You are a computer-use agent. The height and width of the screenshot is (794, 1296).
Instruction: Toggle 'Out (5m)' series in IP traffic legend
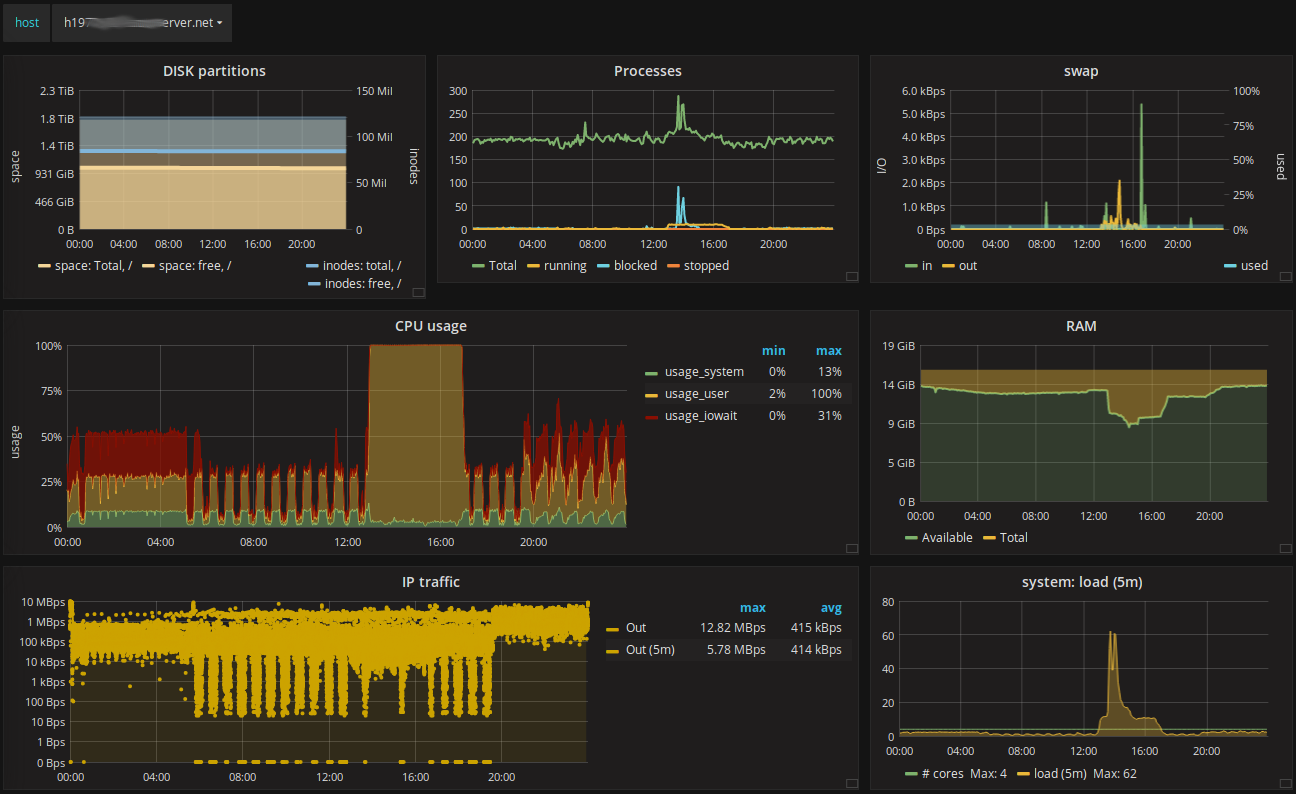650,650
